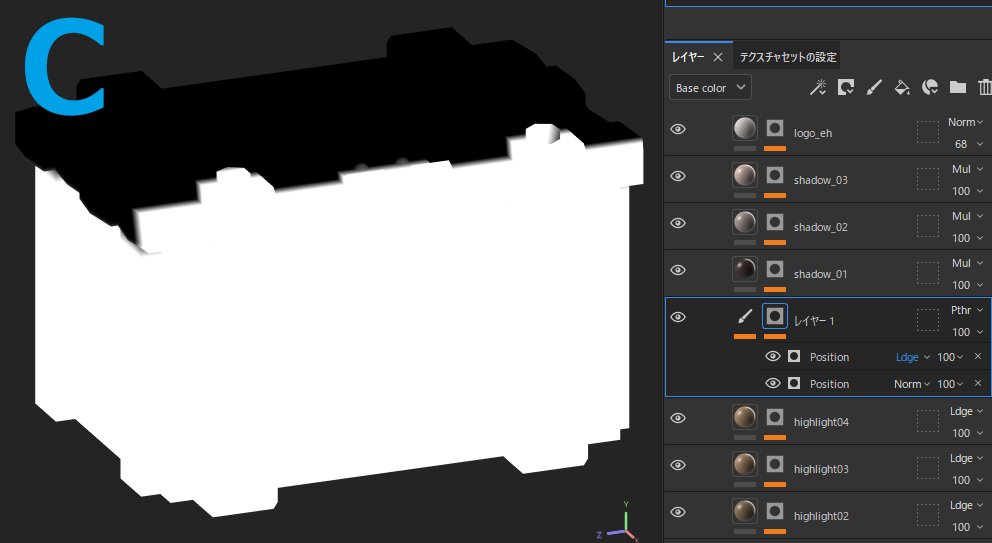Select the レイヤー tab

(688, 57)
